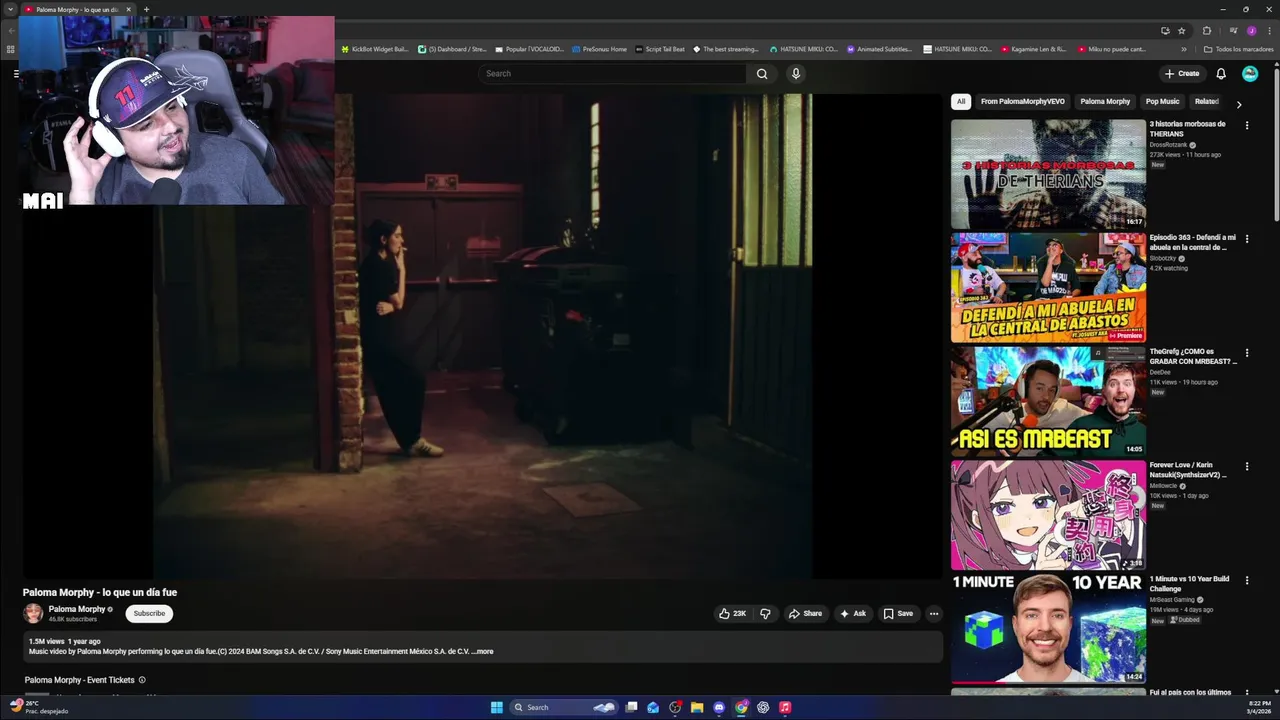
Task: Click the music video player area
Action: [482, 336]
